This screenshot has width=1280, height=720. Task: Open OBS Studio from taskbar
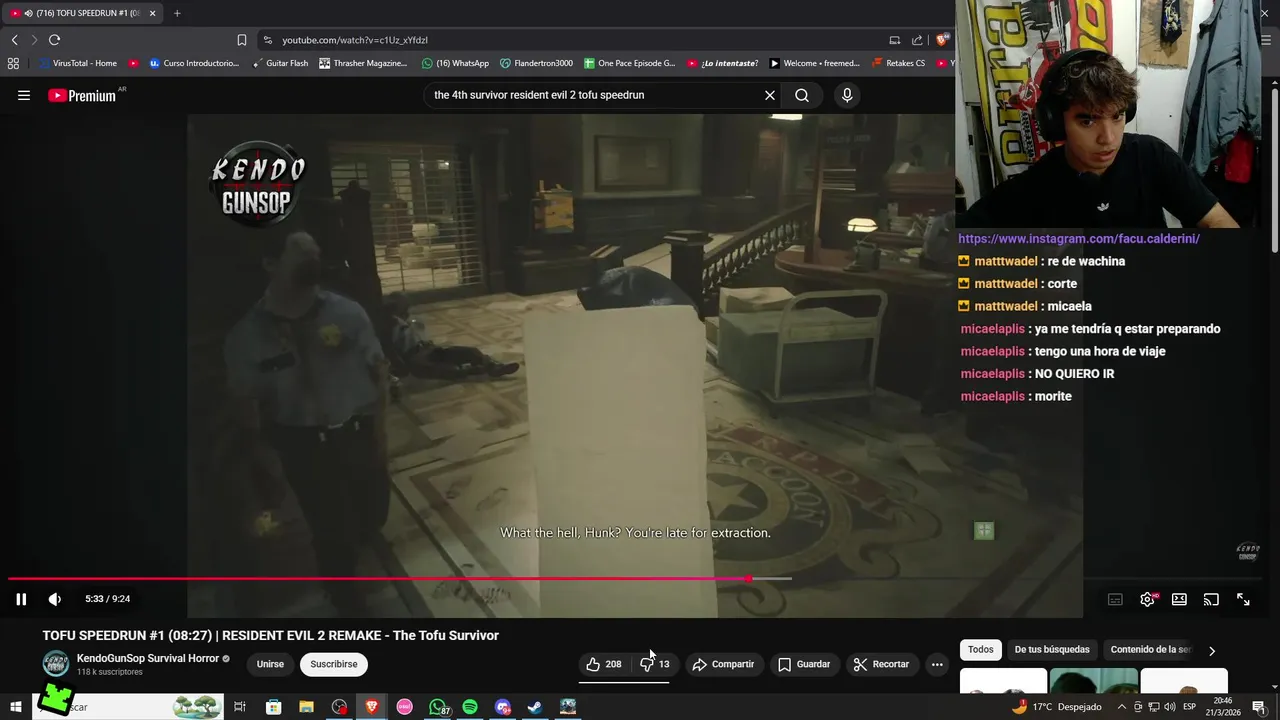tap(339, 707)
